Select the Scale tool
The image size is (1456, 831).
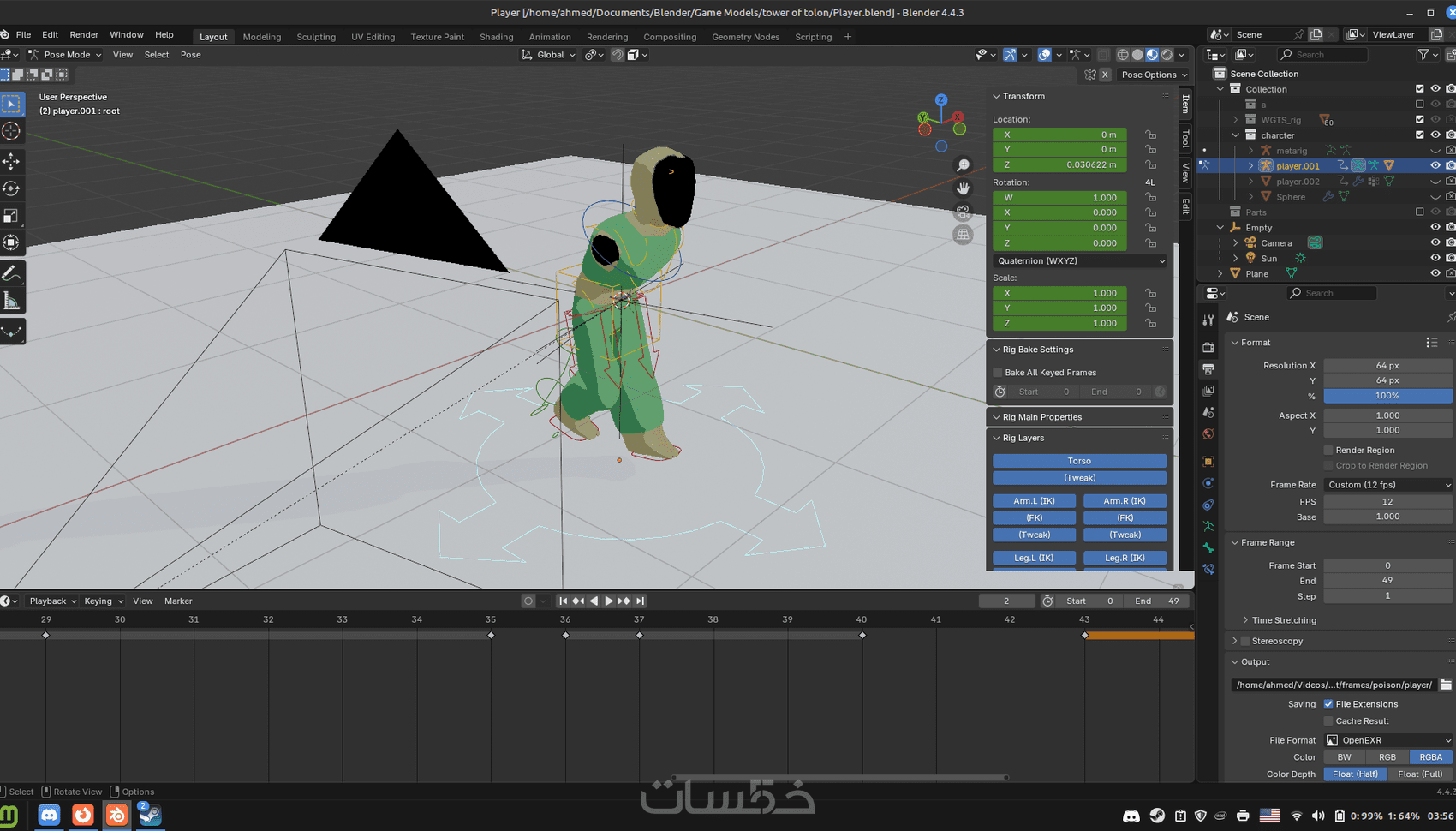pyautogui.click(x=12, y=216)
